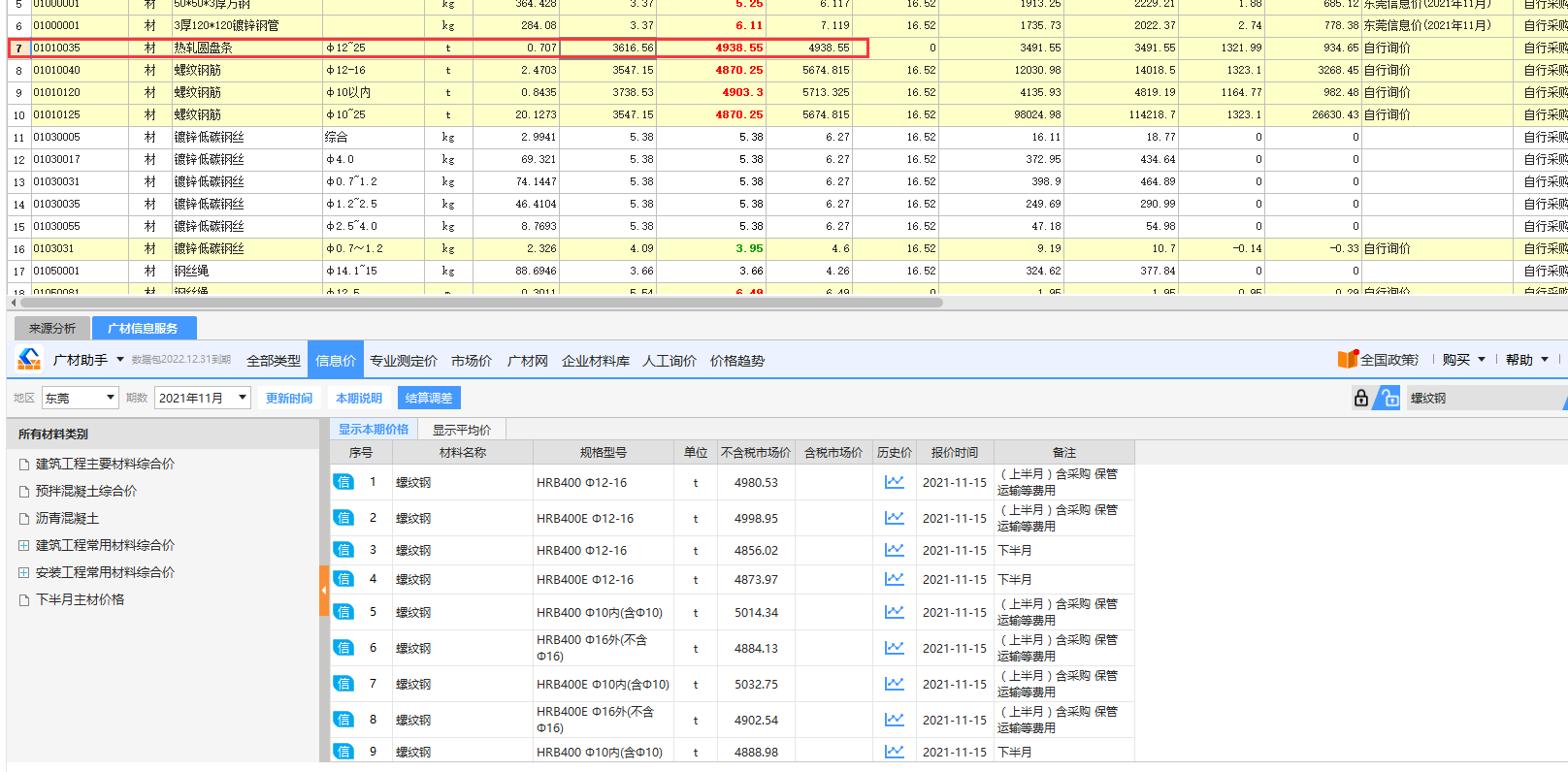Select 沥青混凝土 category

(x=68, y=519)
